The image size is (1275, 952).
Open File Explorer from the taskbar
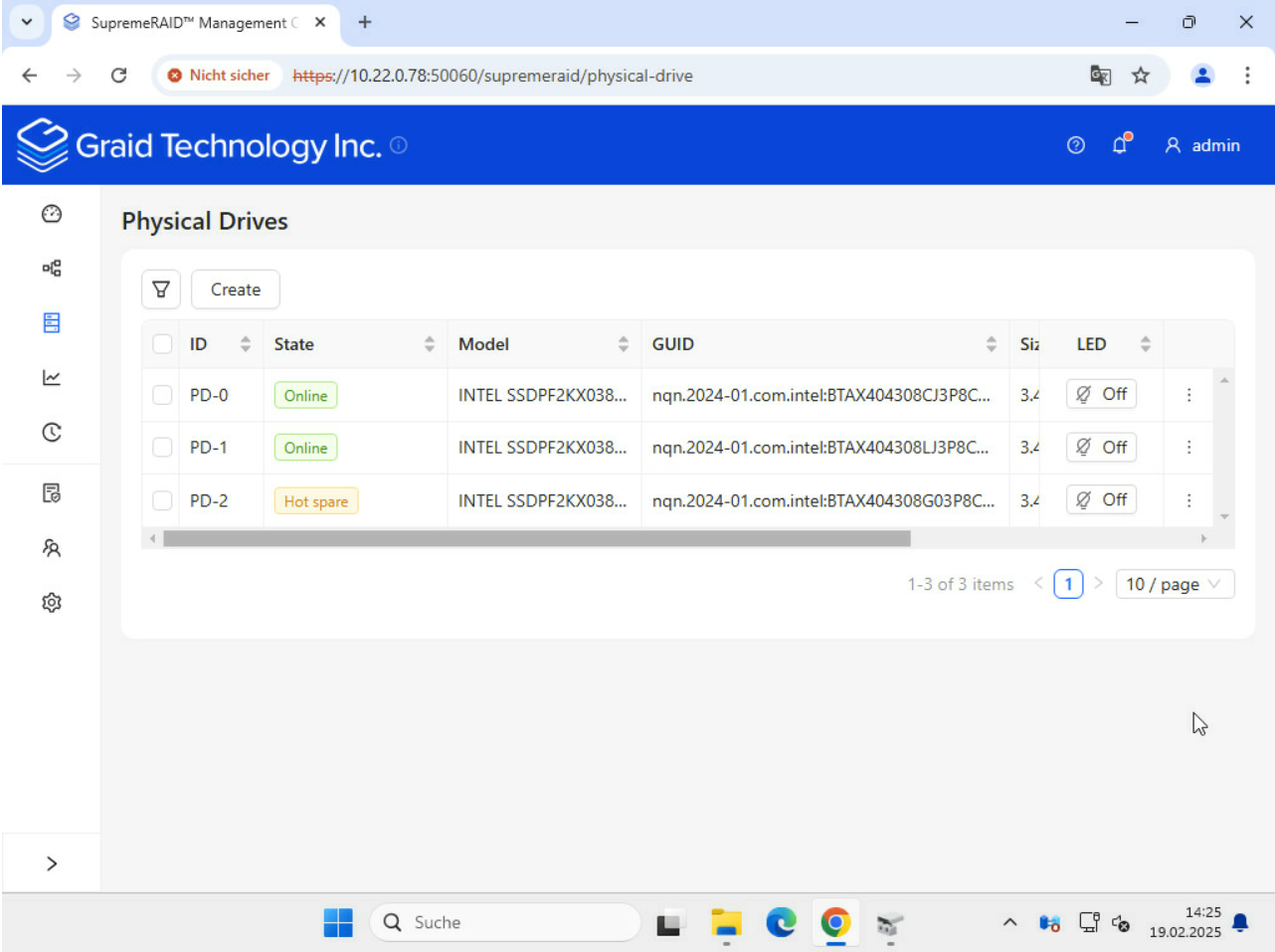click(x=727, y=923)
